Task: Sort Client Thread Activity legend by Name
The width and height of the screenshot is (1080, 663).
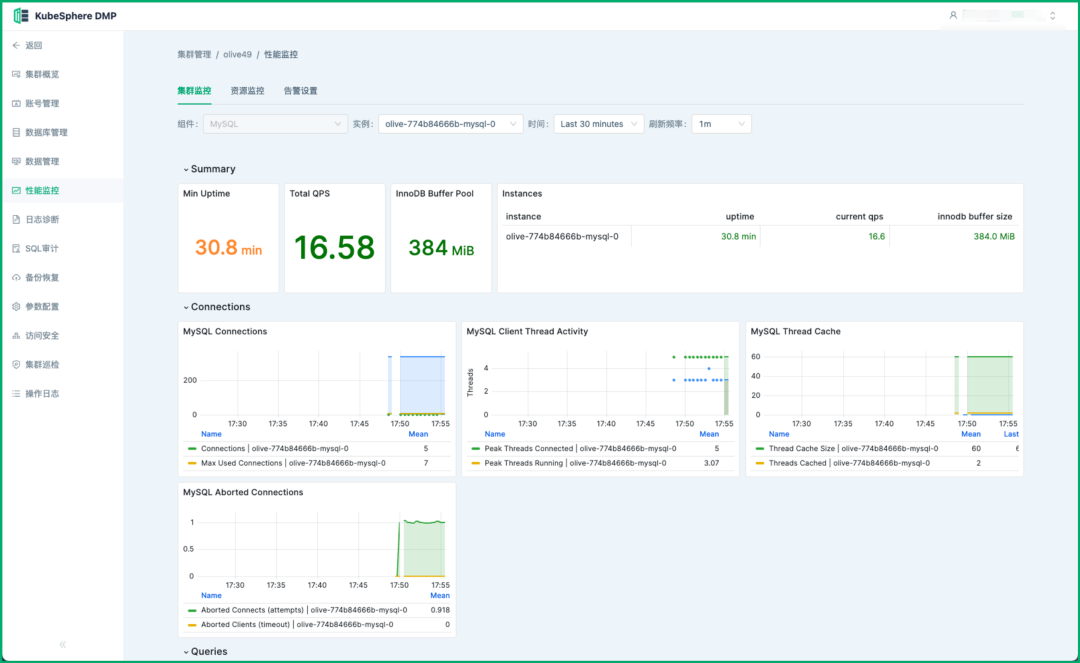Action: 495,434
